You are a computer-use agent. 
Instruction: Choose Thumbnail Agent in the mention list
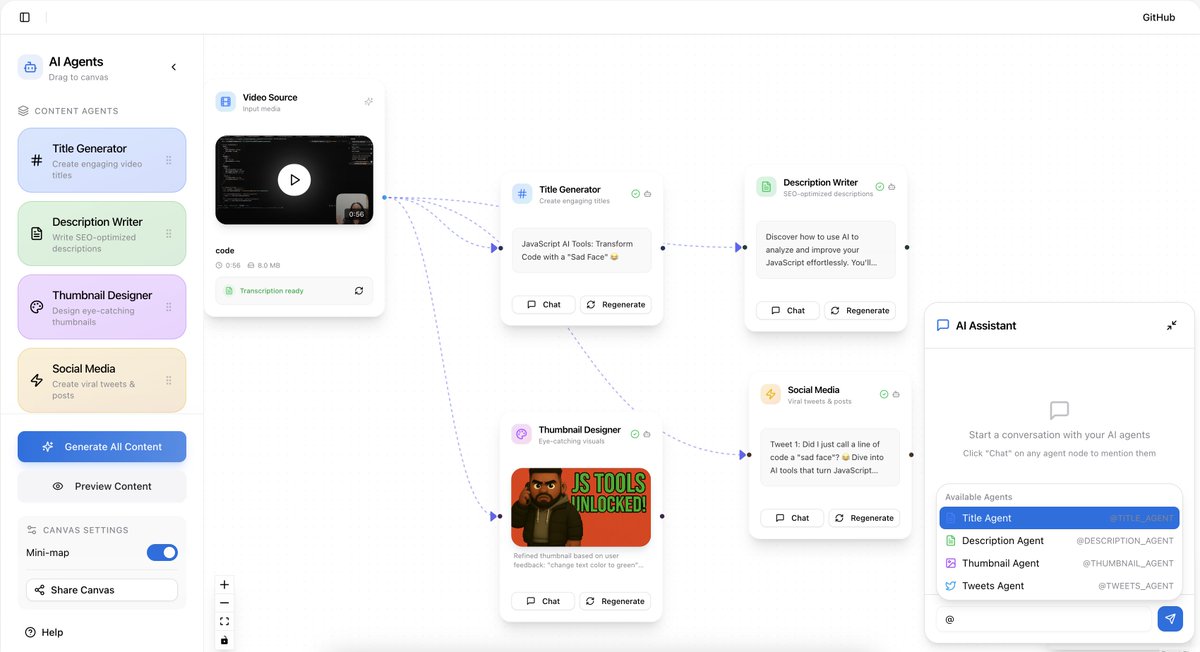coord(1058,563)
